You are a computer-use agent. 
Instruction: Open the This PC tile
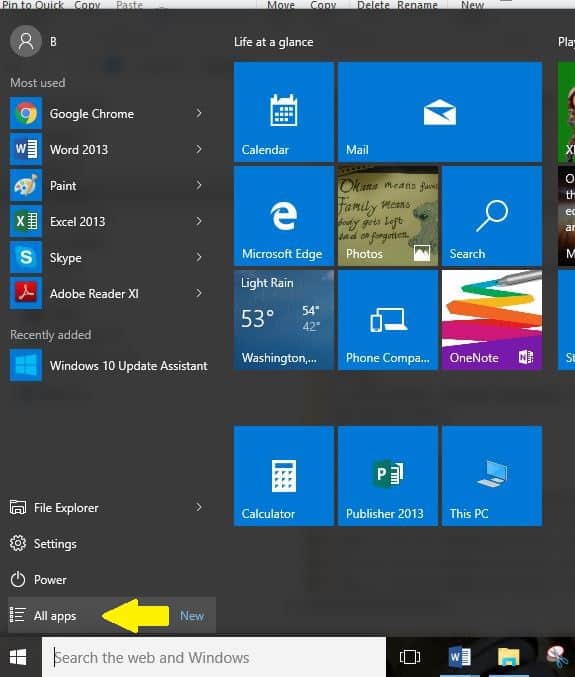pyautogui.click(x=492, y=476)
